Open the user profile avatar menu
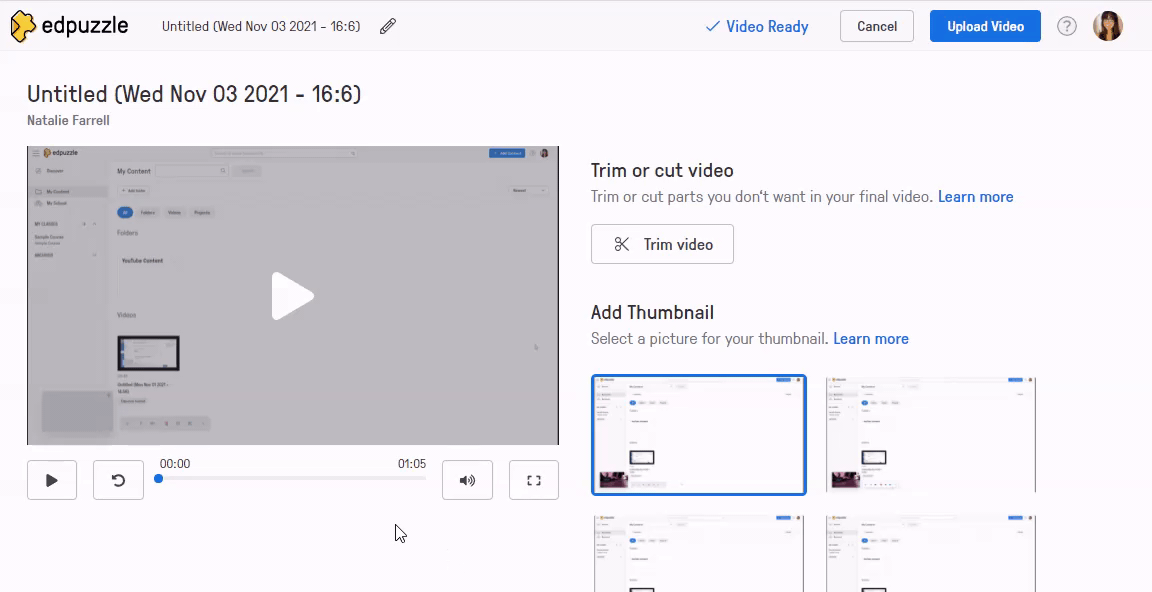Screen dimensions: 1152x592 tap(1107, 26)
